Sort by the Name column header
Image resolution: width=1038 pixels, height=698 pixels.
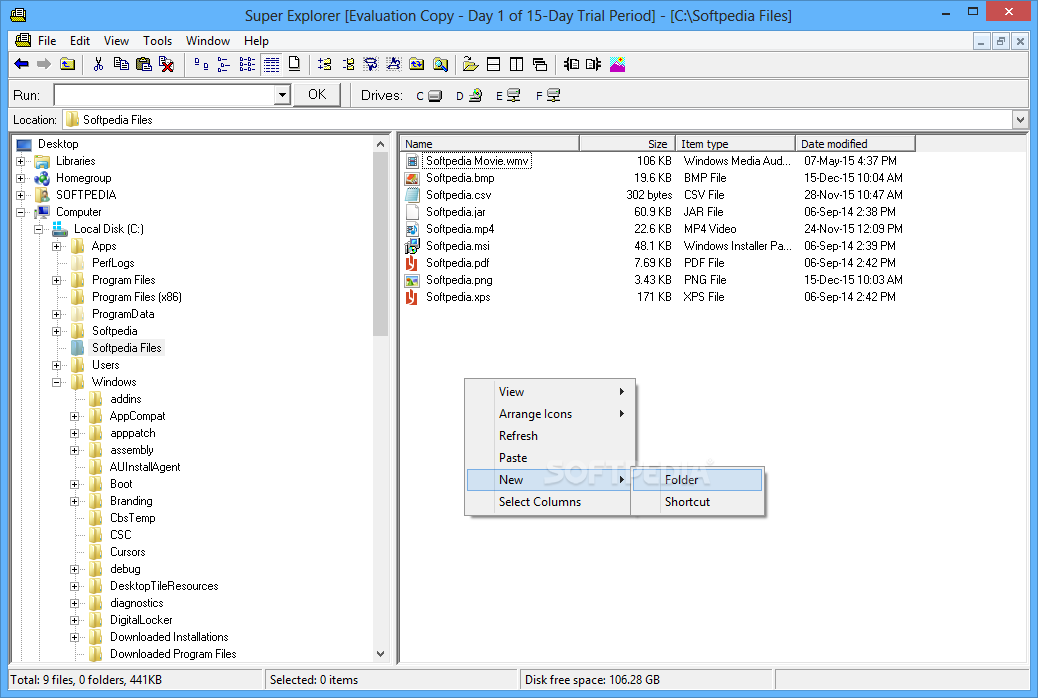click(x=489, y=144)
